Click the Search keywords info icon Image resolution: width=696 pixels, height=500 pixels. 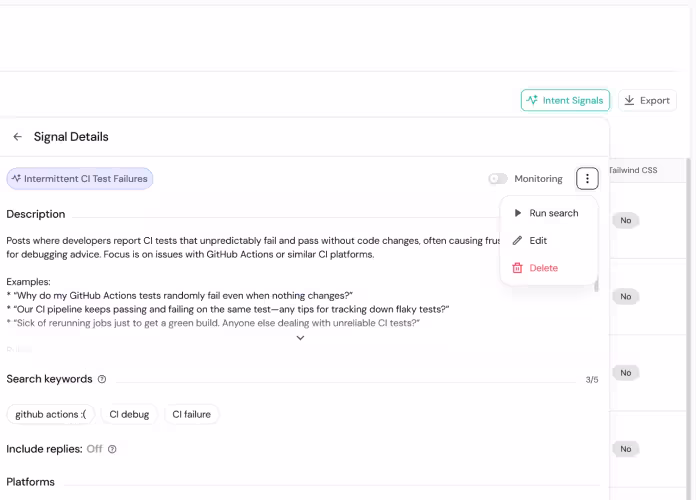tap(102, 380)
